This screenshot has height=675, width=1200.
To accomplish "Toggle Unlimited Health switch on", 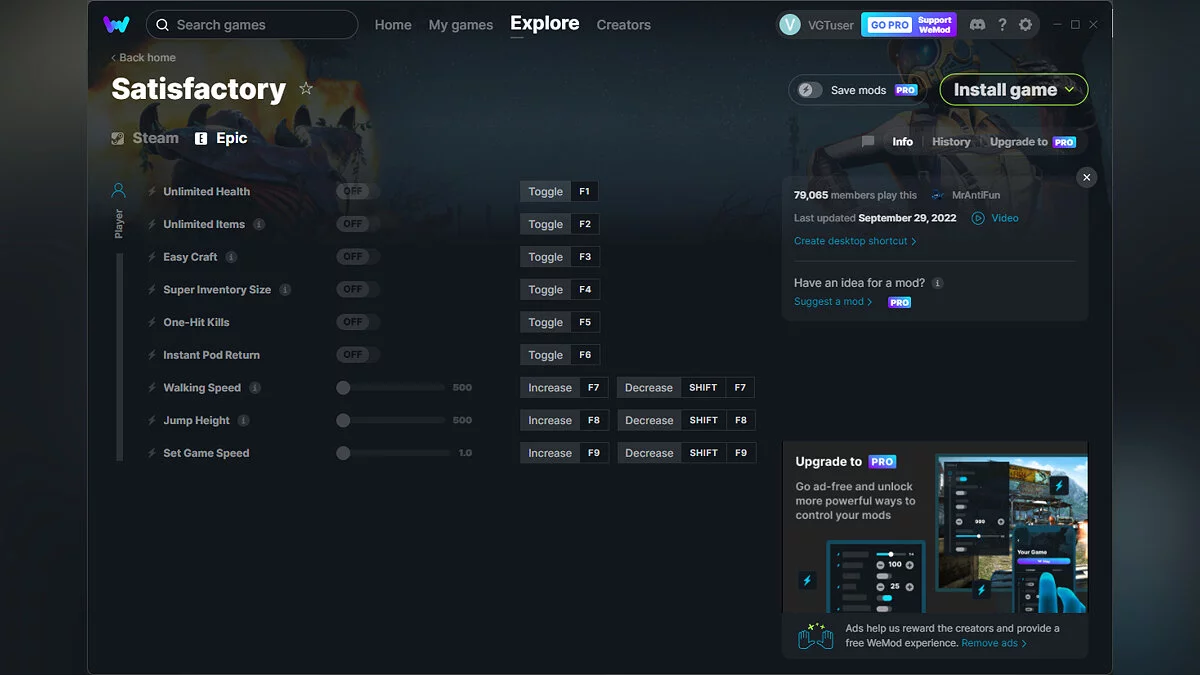I will pos(357,191).
